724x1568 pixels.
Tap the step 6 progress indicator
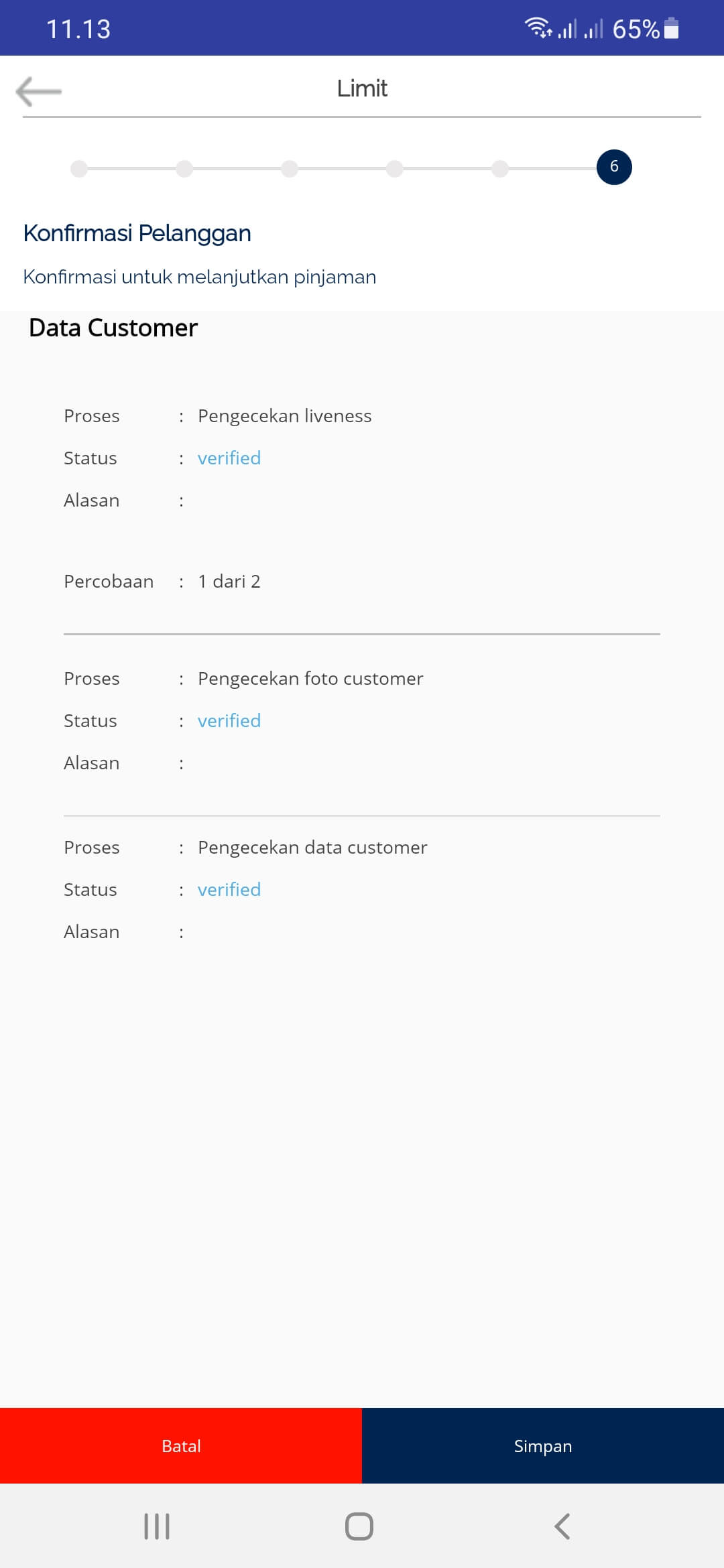point(613,167)
